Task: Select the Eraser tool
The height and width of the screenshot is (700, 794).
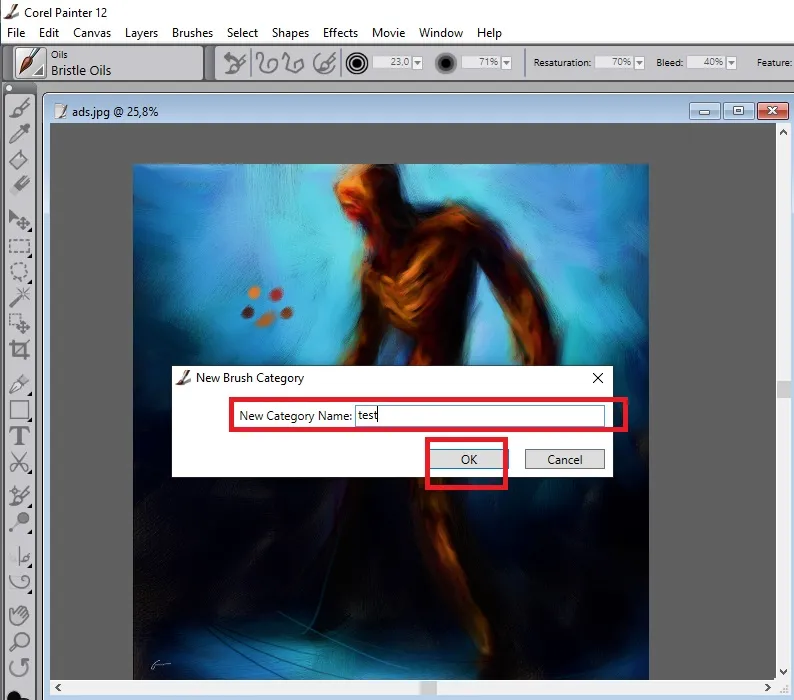Action: tap(20, 185)
